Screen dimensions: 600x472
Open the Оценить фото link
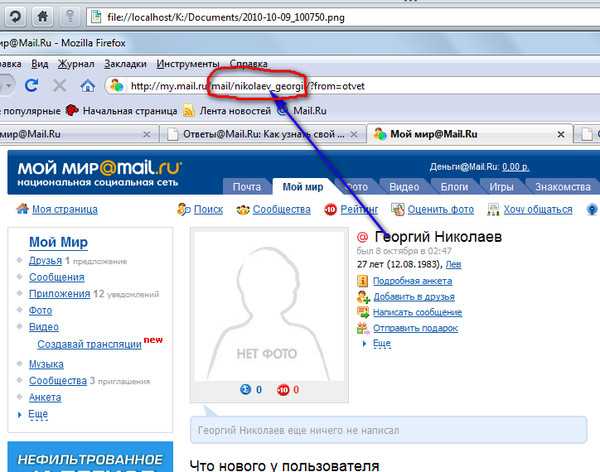(x=440, y=209)
